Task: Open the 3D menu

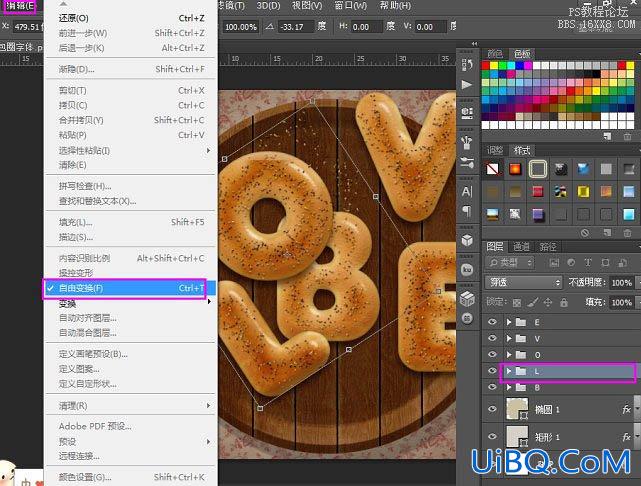Action: pyautogui.click(x=268, y=6)
